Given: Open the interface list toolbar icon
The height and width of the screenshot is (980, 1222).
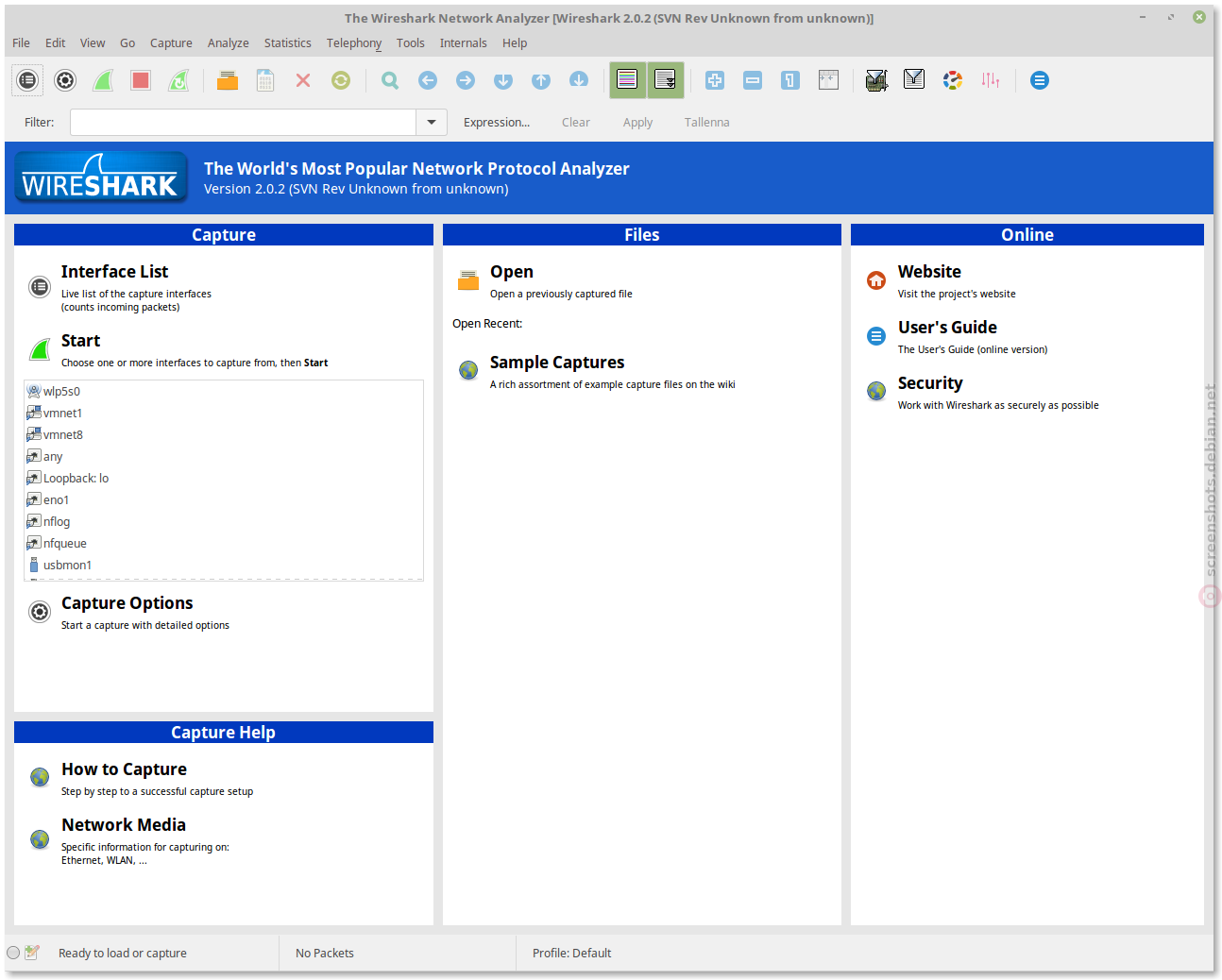Looking at the screenshot, I should [x=27, y=80].
